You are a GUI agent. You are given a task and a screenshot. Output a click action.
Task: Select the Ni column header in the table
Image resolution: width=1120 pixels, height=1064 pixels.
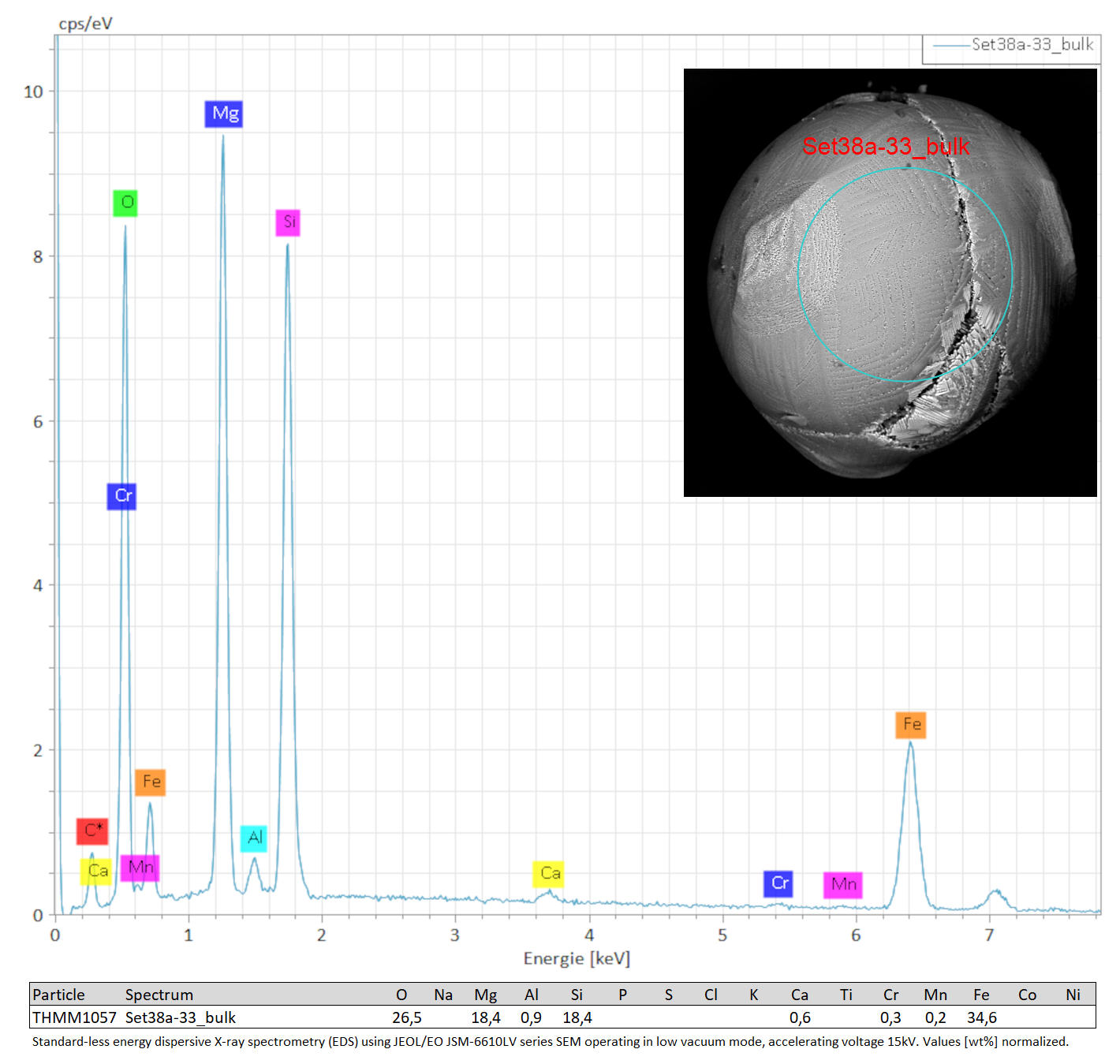[x=1073, y=995]
